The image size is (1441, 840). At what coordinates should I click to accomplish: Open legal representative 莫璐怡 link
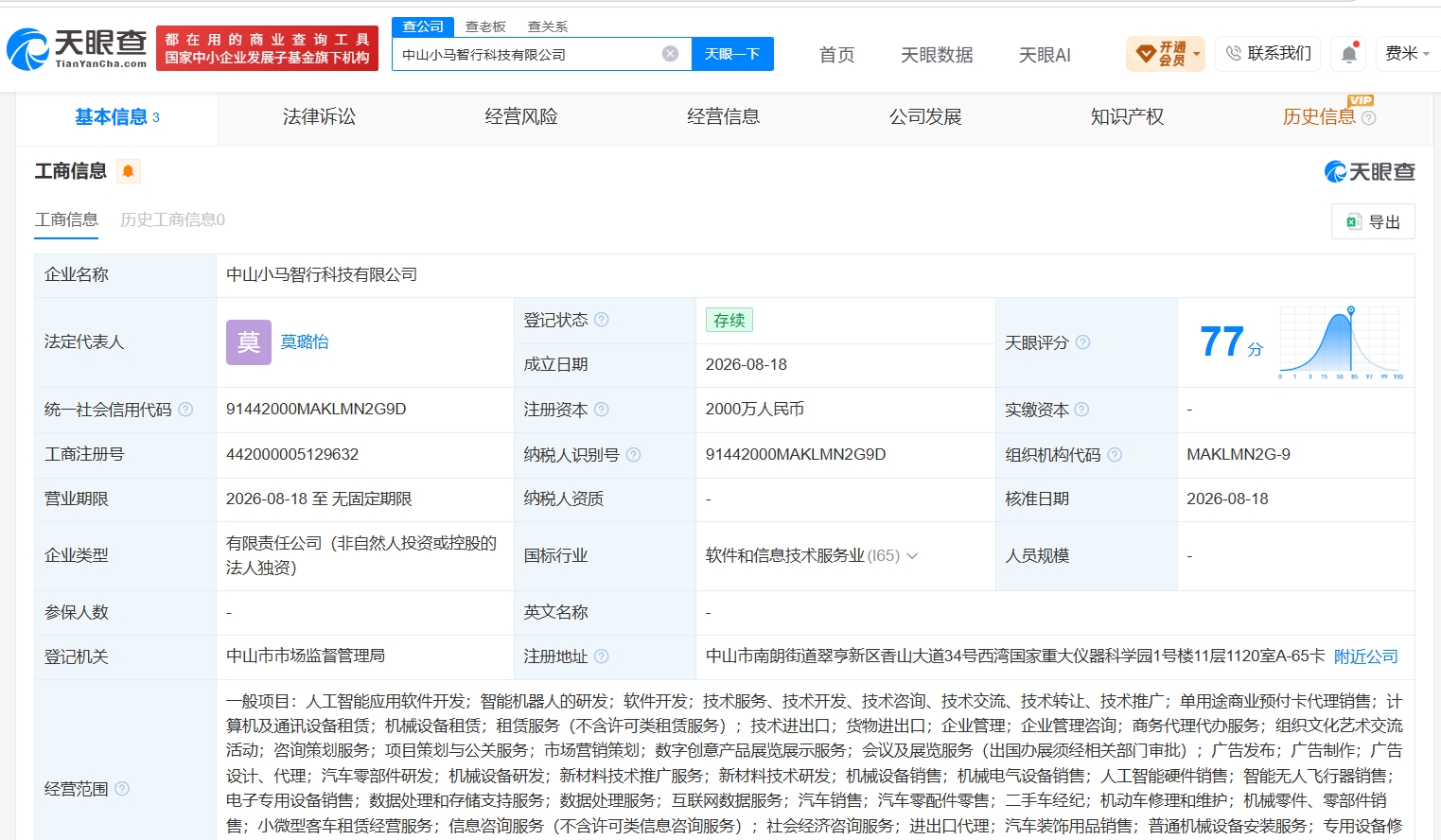(x=305, y=342)
